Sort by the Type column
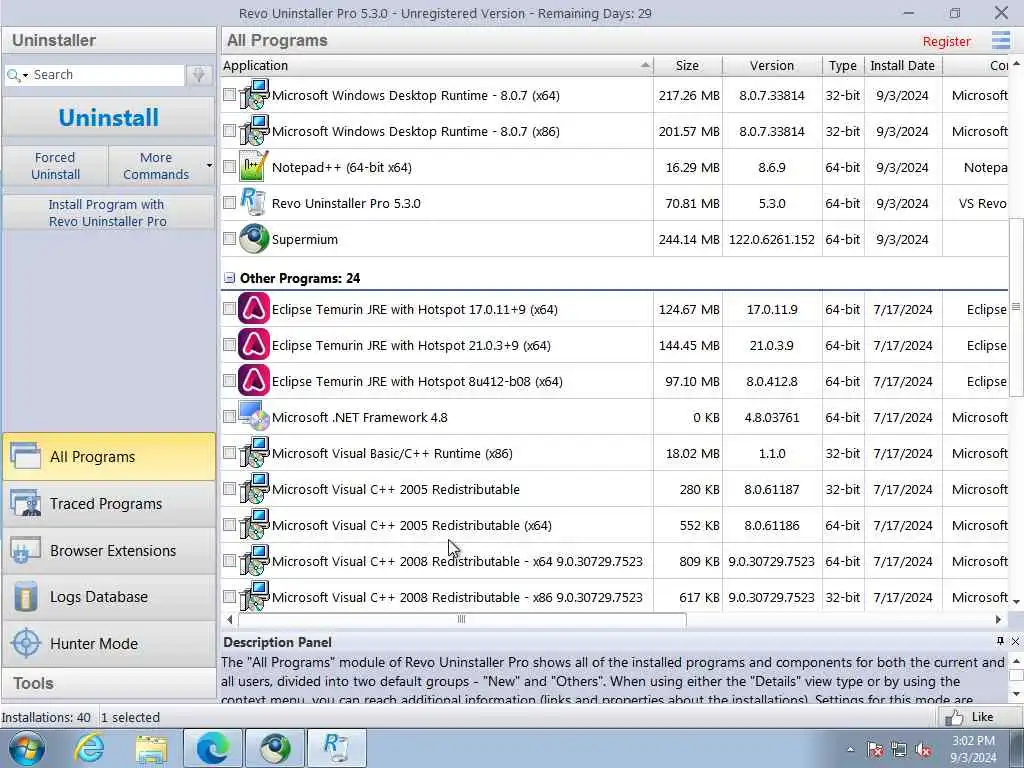Screen dimensions: 1024x768 [843, 65]
